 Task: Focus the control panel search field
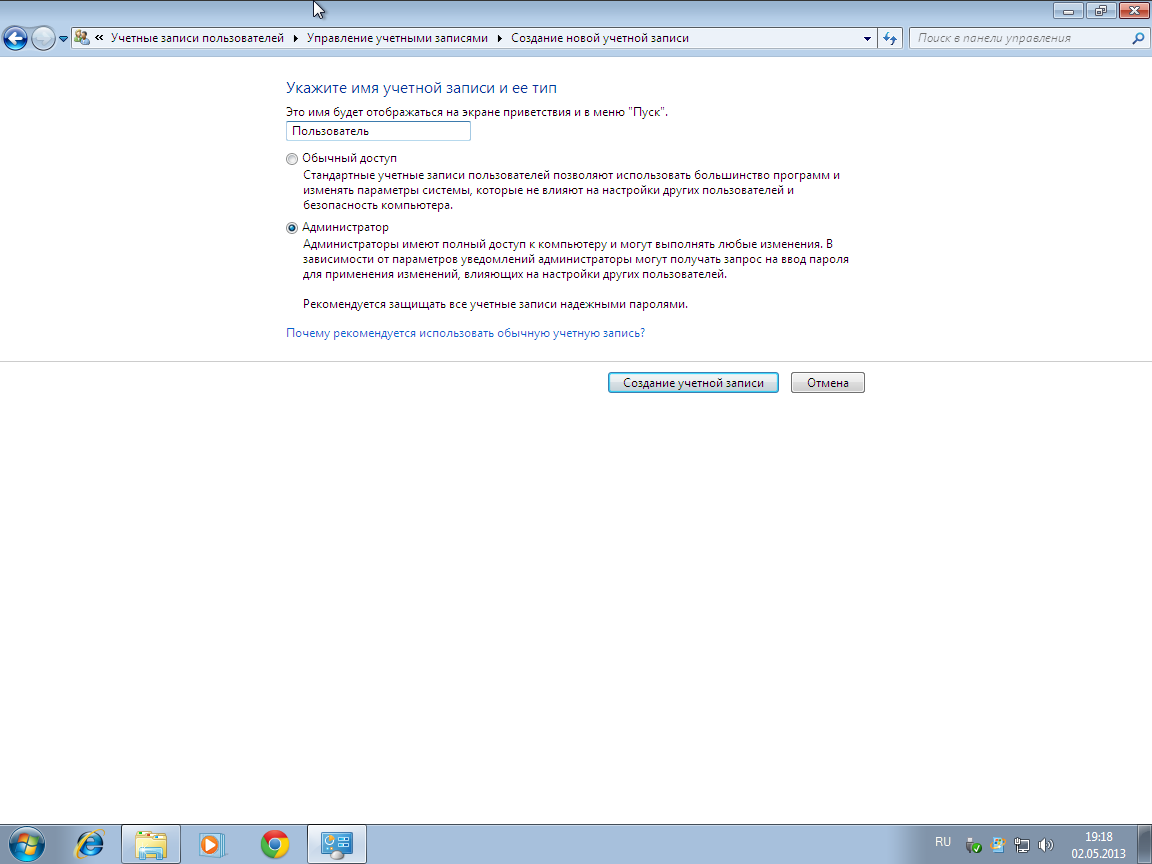tap(1021, 38)
